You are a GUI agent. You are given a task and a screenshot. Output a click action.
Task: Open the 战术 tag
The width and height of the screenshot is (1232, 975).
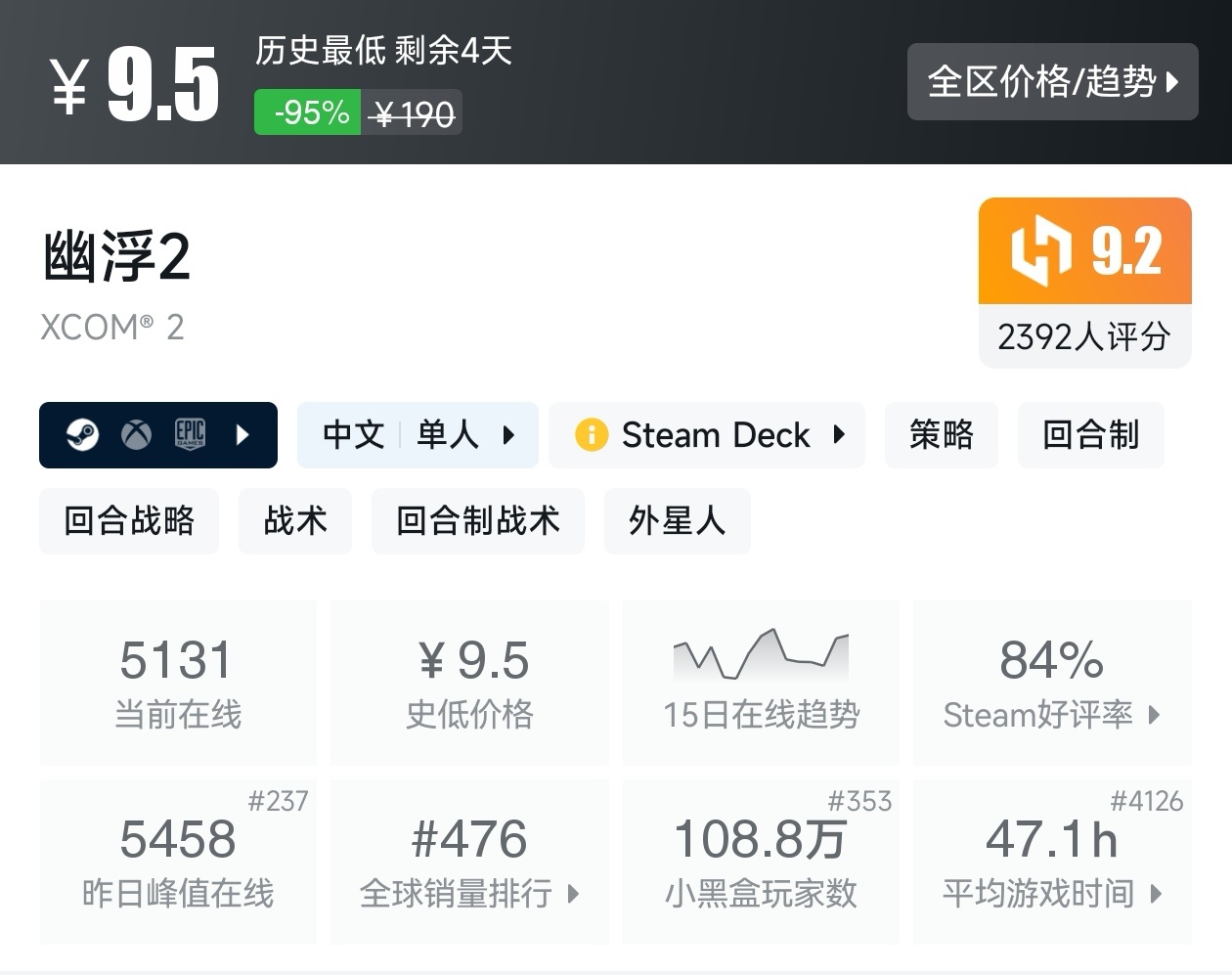point(295,520)
